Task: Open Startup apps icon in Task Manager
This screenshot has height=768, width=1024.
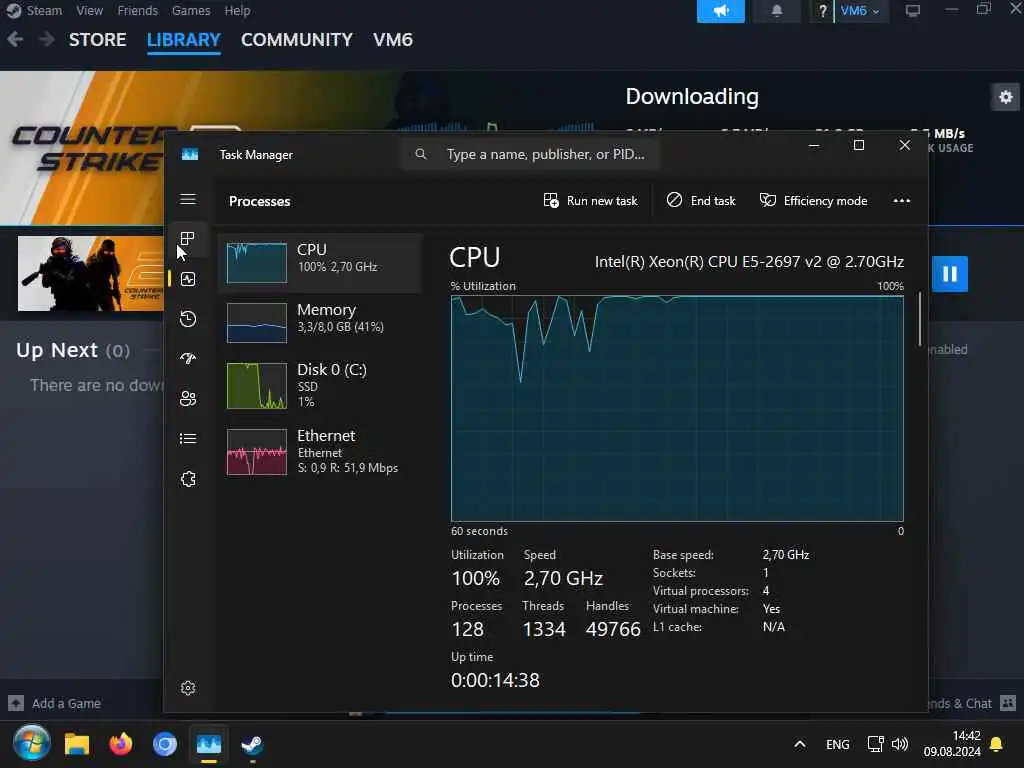Action: click(188, 359)
